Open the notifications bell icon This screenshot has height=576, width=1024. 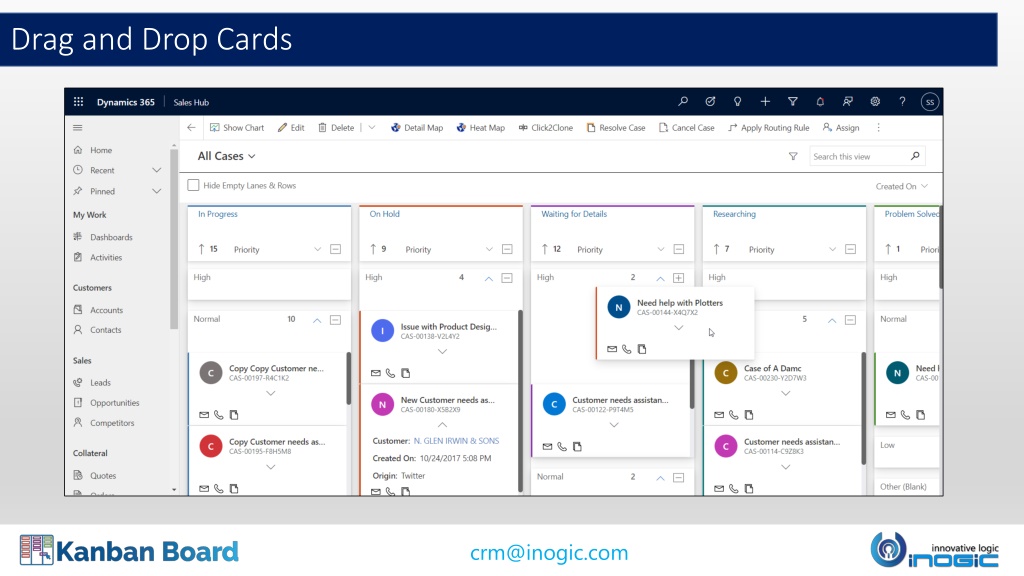point(820,102)
